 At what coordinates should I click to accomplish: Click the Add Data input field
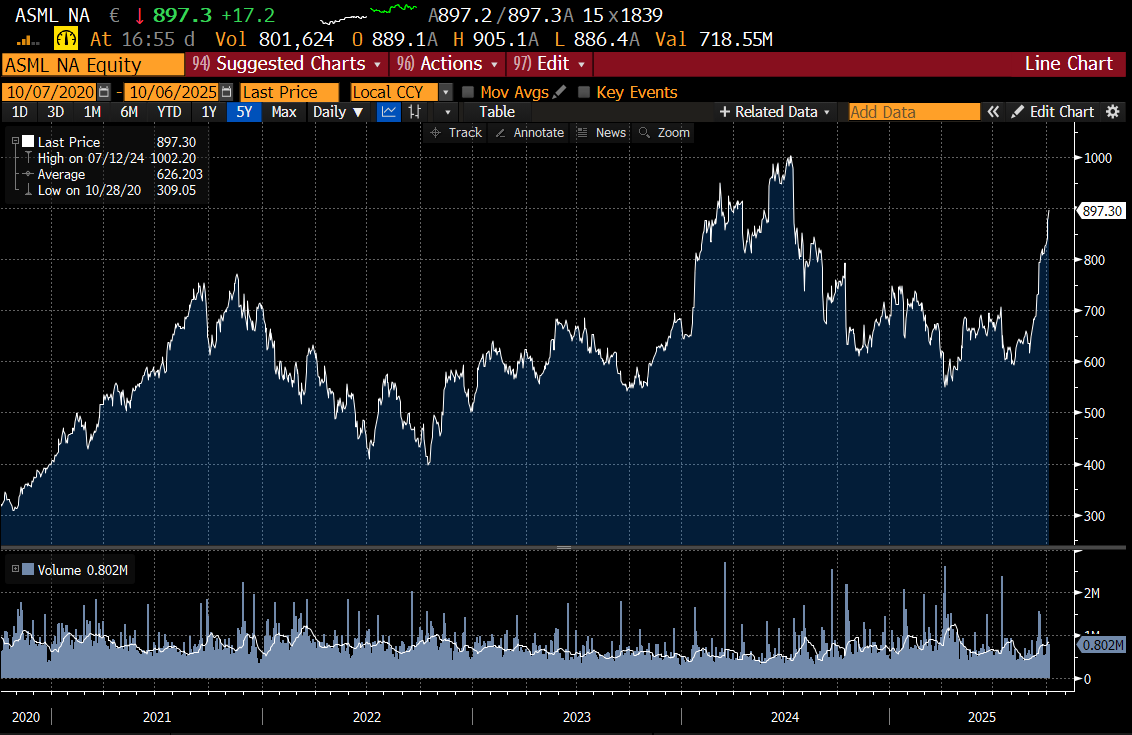click(914, 112)
